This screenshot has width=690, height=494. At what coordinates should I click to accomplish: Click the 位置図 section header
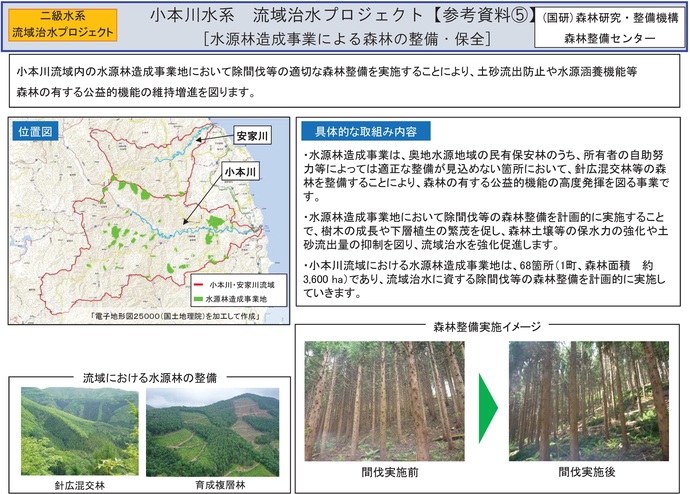(36, 132)
